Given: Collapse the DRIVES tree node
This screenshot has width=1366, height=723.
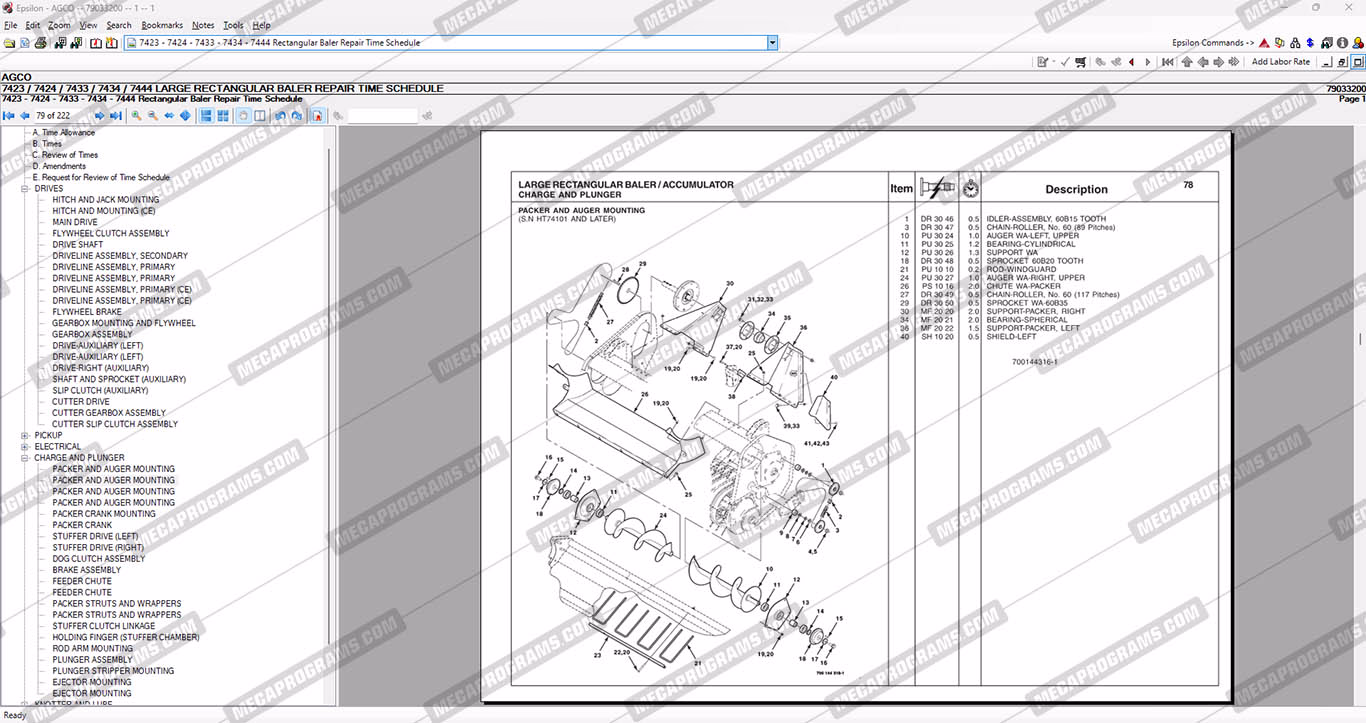Looking at the screenshot, I should [x=25, y=189].
